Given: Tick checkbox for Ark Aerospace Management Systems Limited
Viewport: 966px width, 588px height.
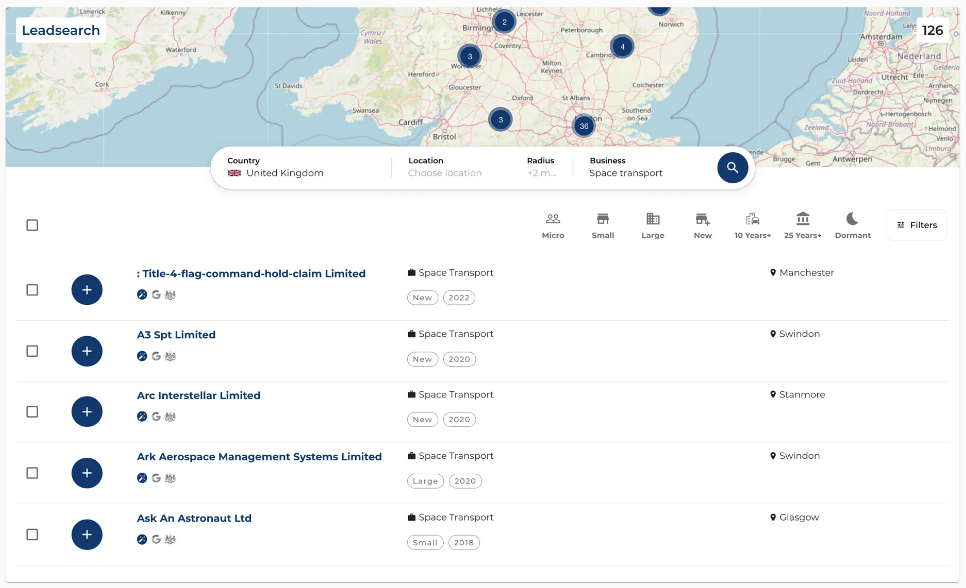Looking at the screenshot, I should [32, 473].
